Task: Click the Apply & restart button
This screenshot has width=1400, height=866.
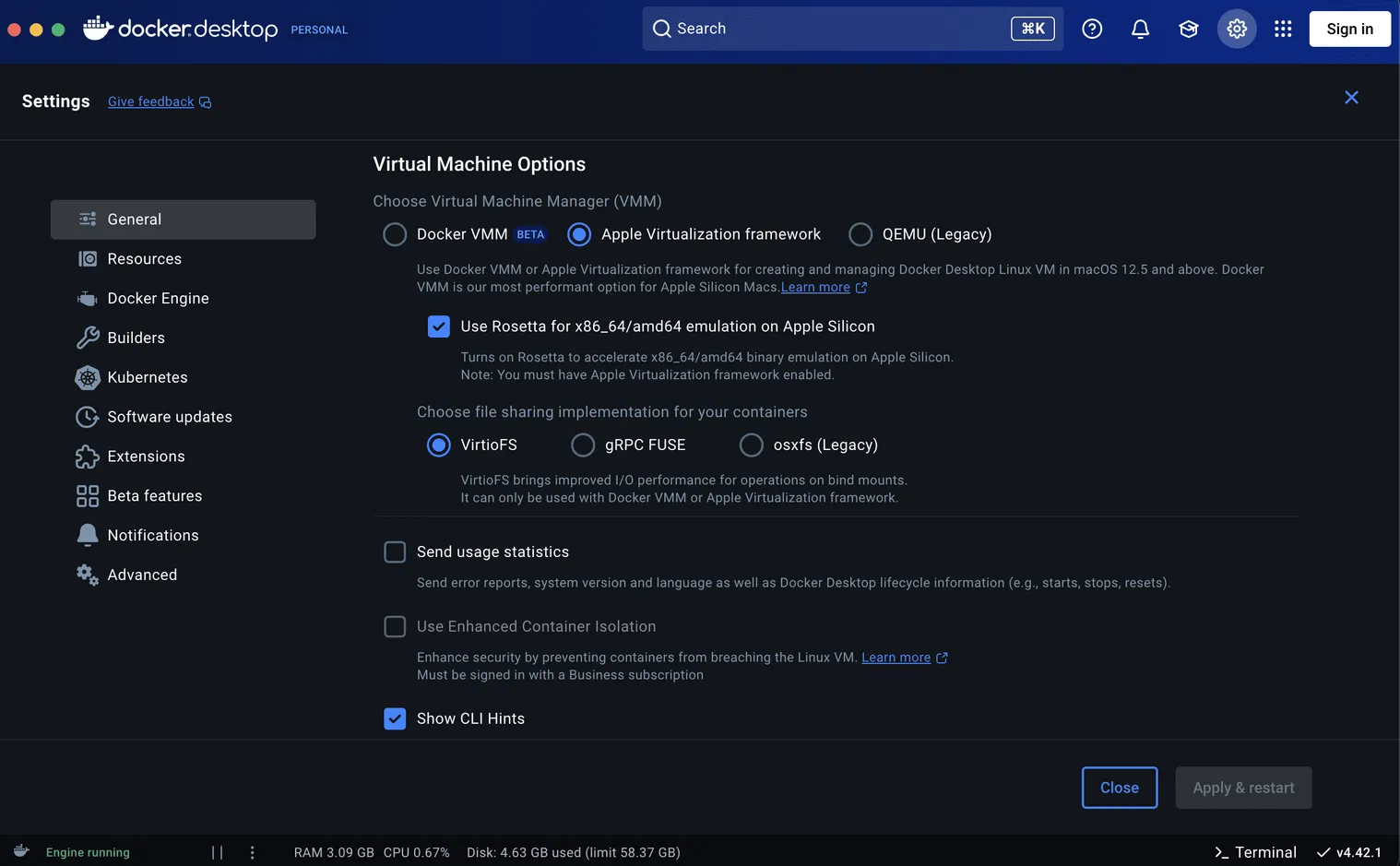Action: (x=1243, y=788)
